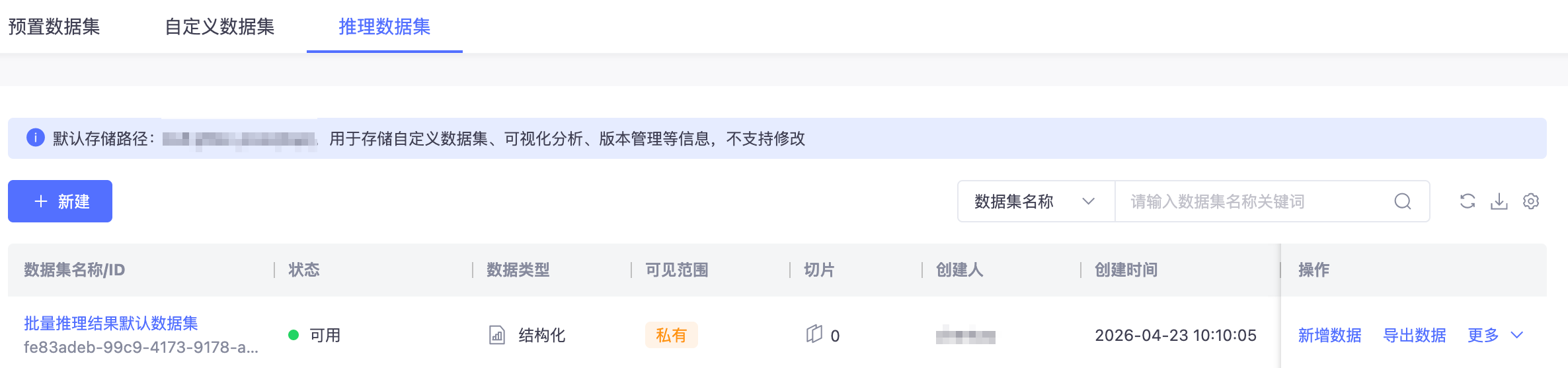1568x368 pixels.
Task: Open table column settings gear icon
Action: point(1531,201)
